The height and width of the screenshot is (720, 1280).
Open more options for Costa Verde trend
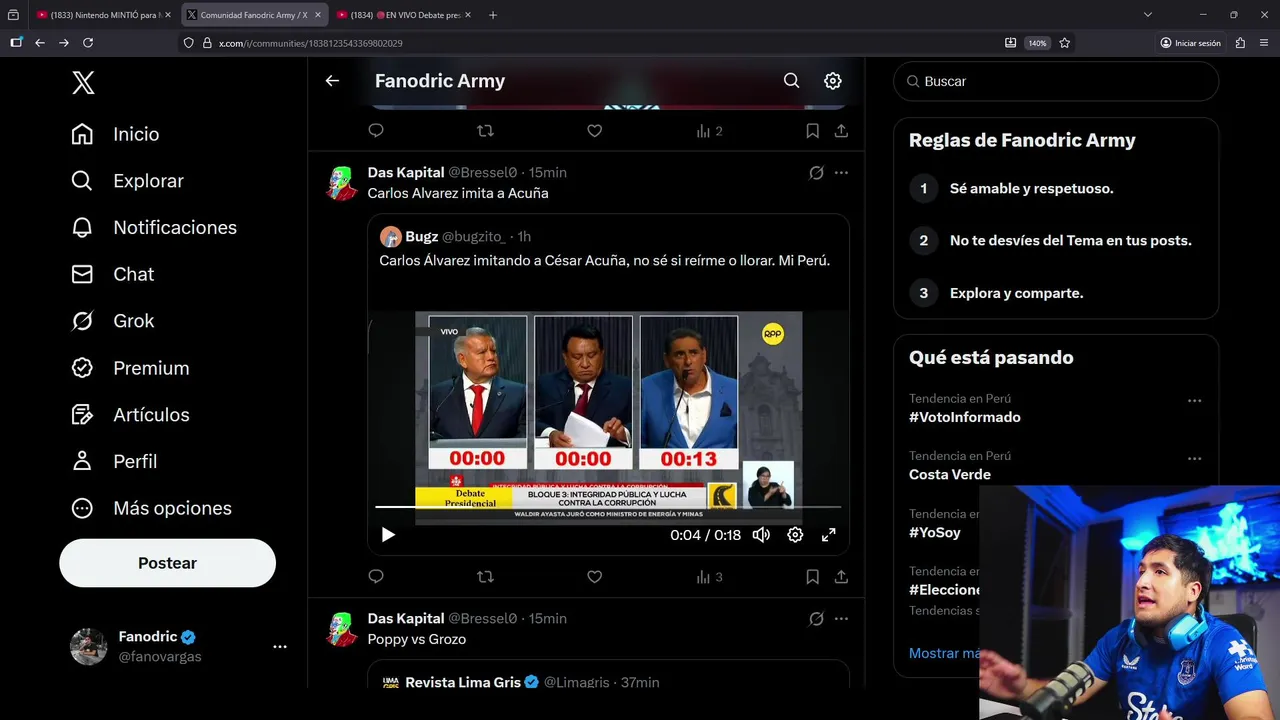(x=1194, y=459)
